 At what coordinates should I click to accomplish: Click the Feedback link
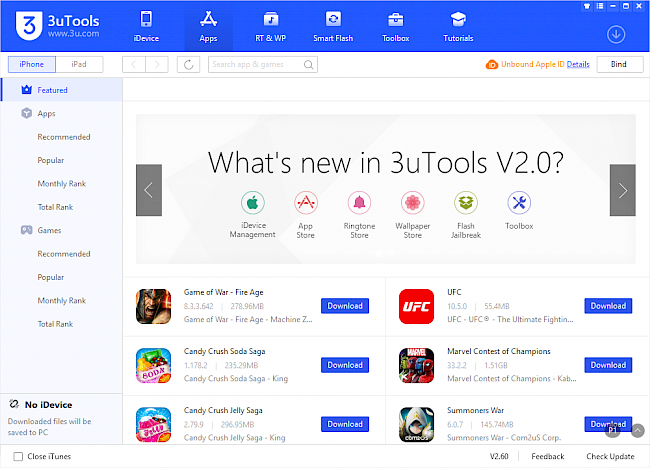548,456
